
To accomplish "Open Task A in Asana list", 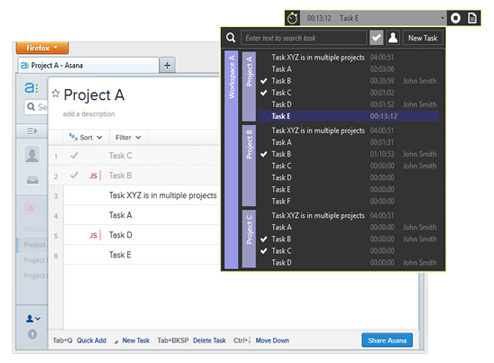I will click(120, 215).
